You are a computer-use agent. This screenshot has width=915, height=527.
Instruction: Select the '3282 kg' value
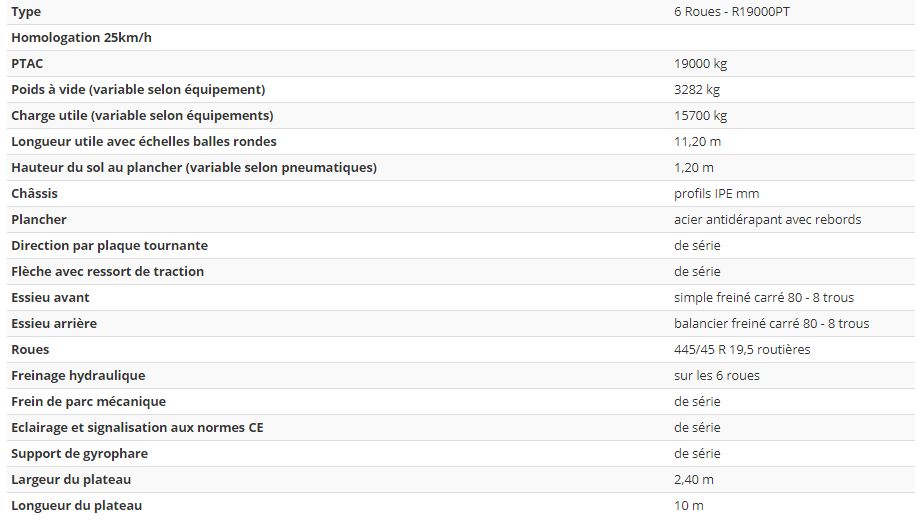[697, 90]
